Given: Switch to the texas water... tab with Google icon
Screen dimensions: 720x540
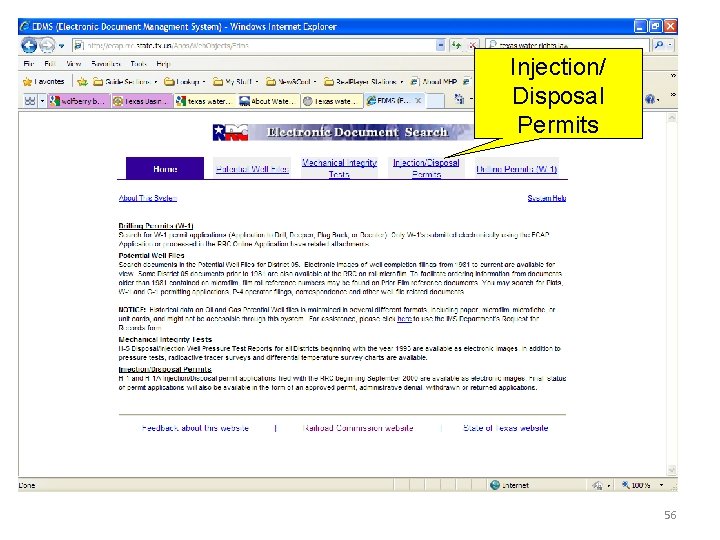Looking at the screenshot, I should pos(205,101).
